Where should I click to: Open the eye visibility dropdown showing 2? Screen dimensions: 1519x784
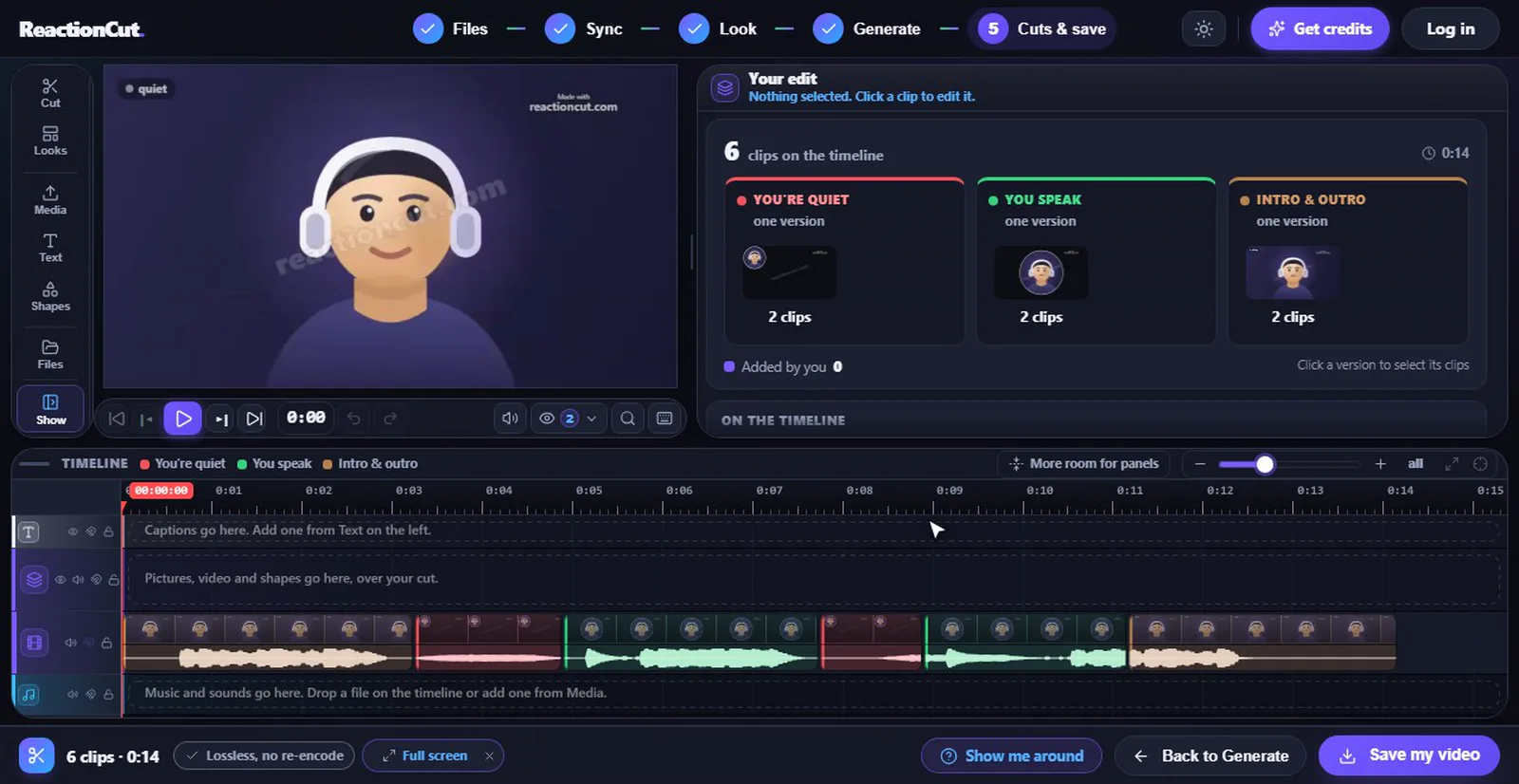(568, 419)
